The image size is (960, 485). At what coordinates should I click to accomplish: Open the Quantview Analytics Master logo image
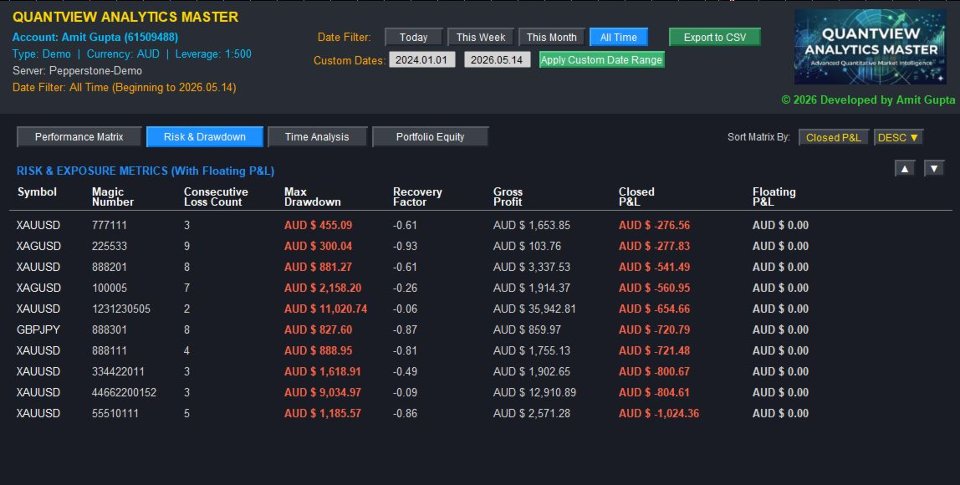pos(869,47)
